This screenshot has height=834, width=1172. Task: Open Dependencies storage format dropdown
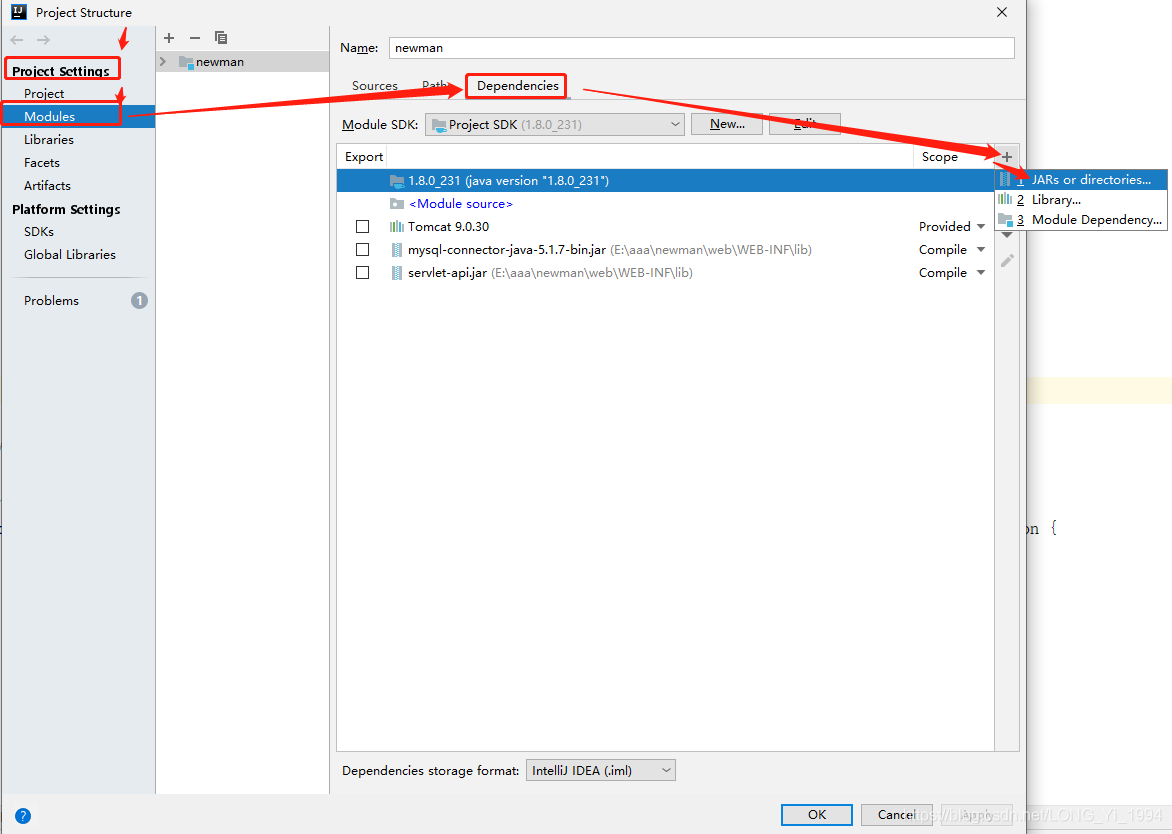click(601, 770)
